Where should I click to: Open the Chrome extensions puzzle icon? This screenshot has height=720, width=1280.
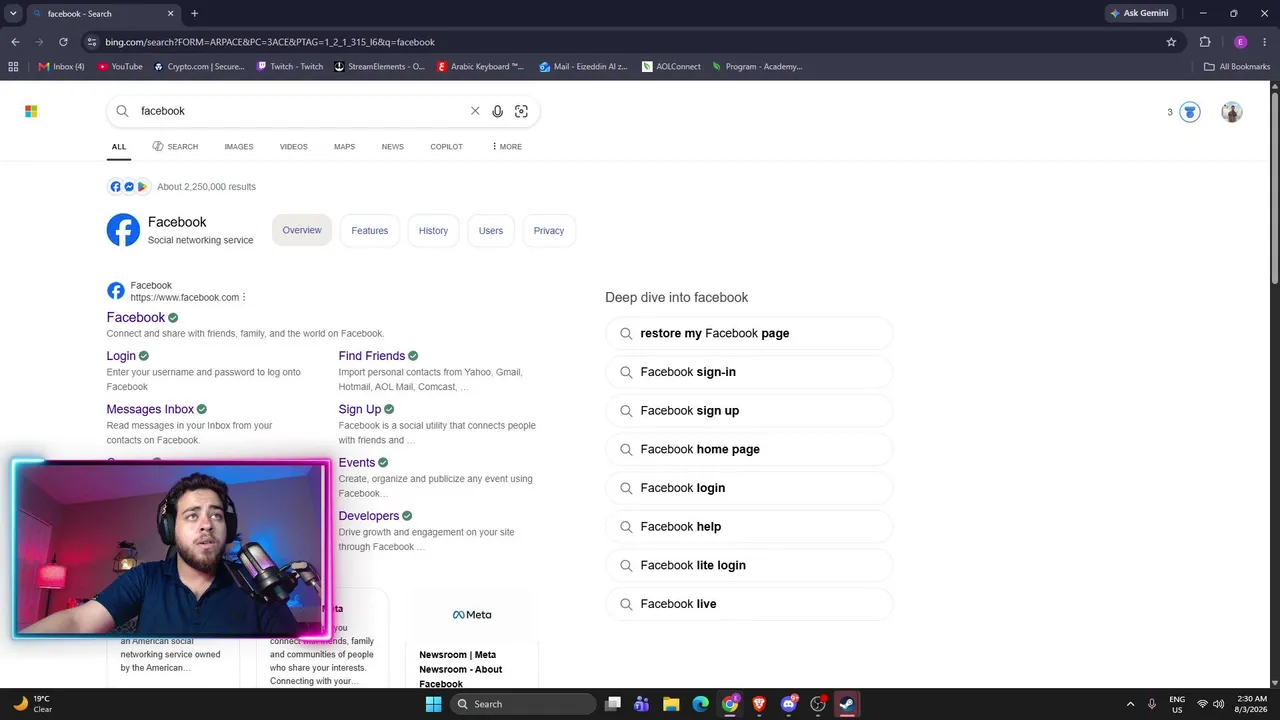1205,42
